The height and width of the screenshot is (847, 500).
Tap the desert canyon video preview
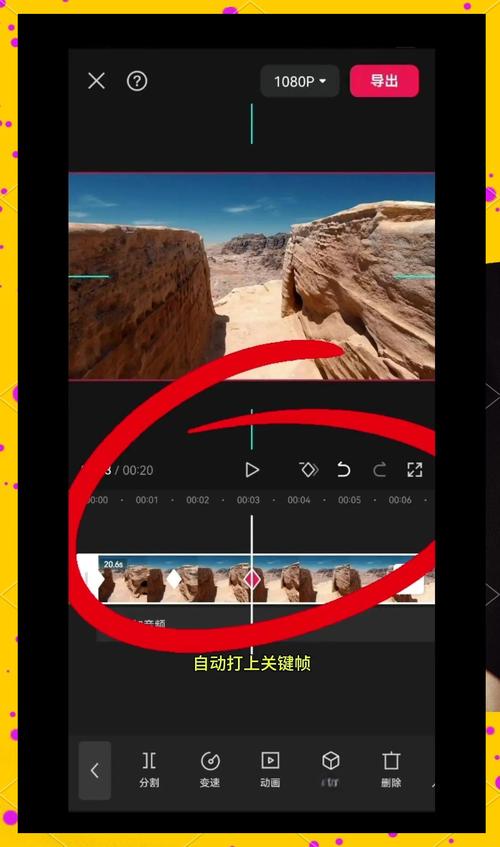click(252, 276)
